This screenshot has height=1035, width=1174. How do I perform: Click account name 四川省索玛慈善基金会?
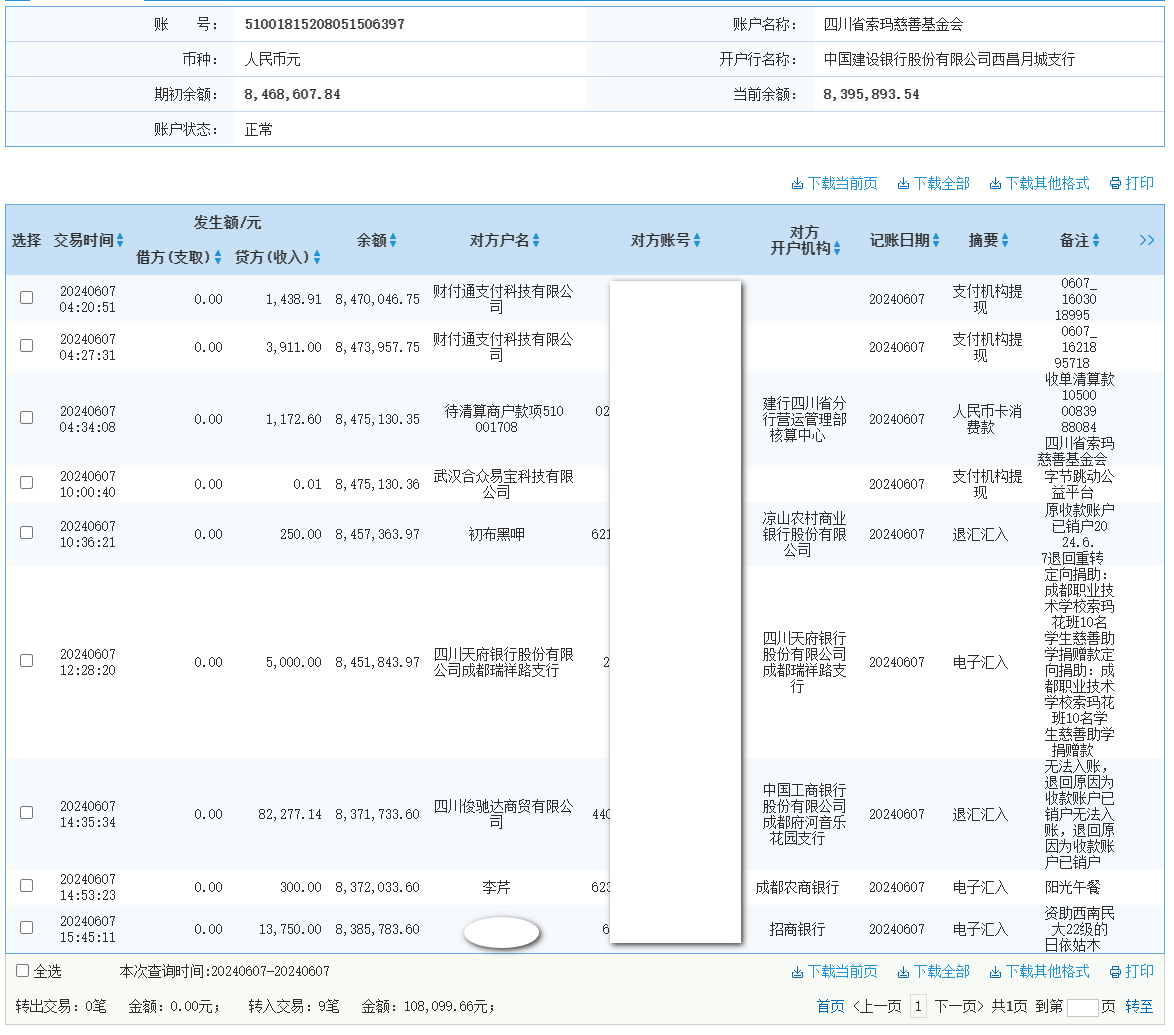[x=893, y=25]
